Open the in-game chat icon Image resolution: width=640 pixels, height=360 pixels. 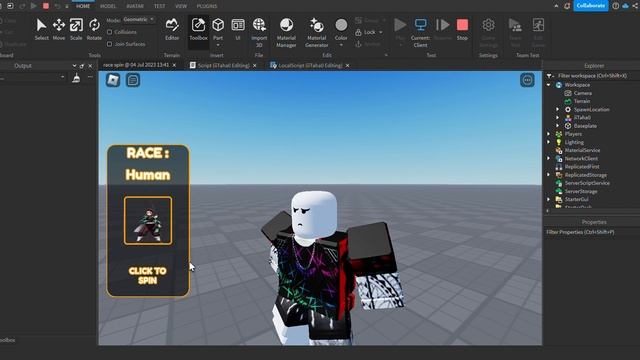pos(133,80)
